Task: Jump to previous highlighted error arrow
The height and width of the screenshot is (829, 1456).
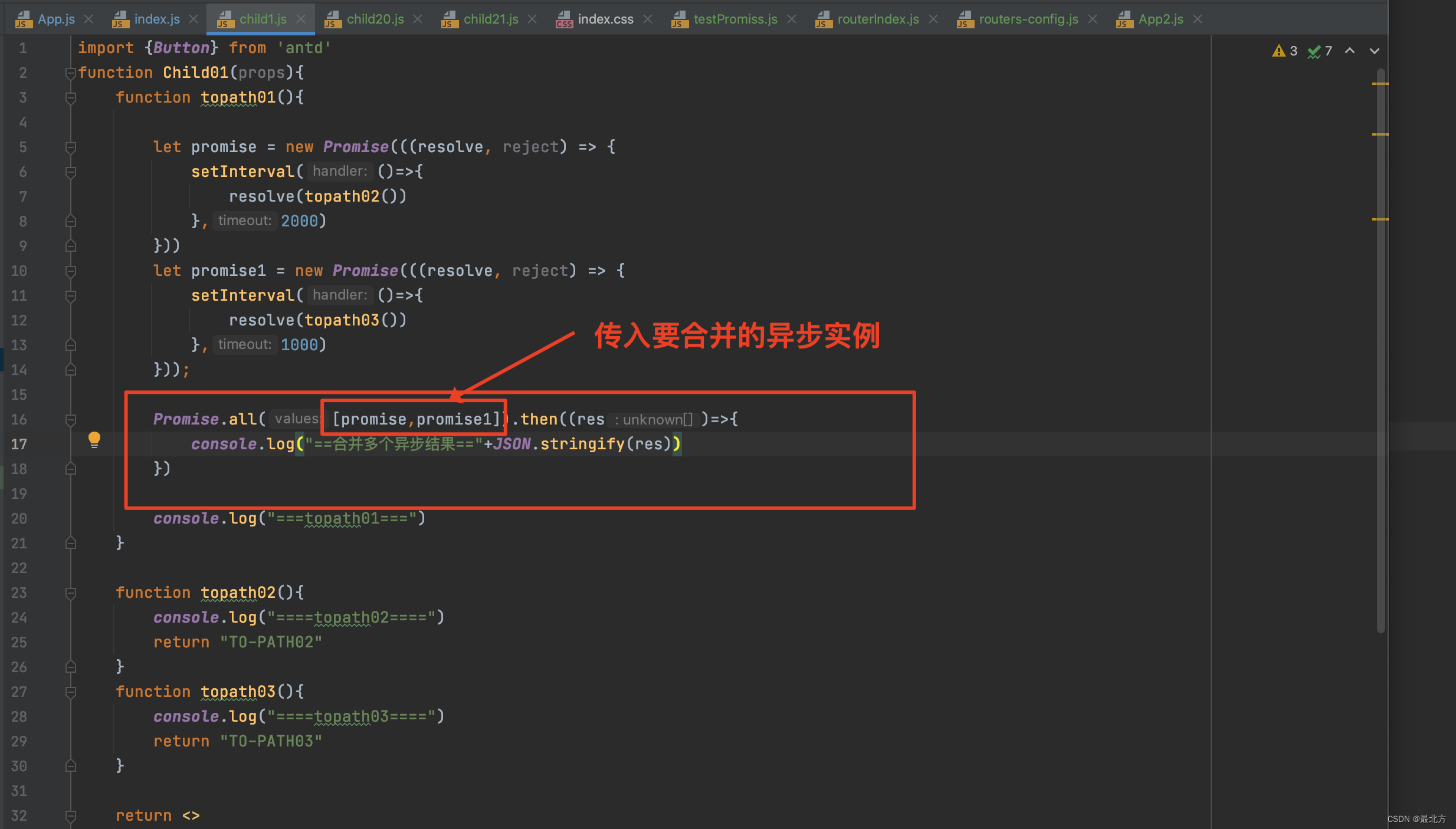Action: (1349, 51)
